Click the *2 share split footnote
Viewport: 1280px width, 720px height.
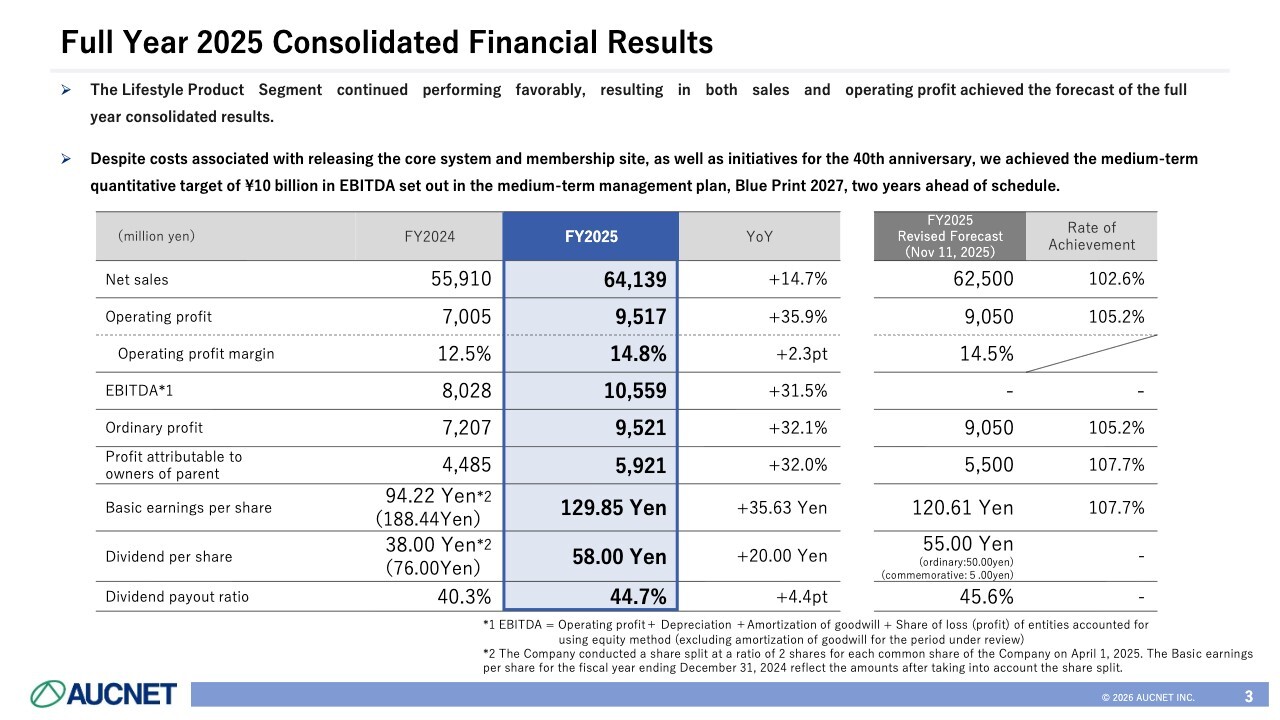(x=866, y=660)
